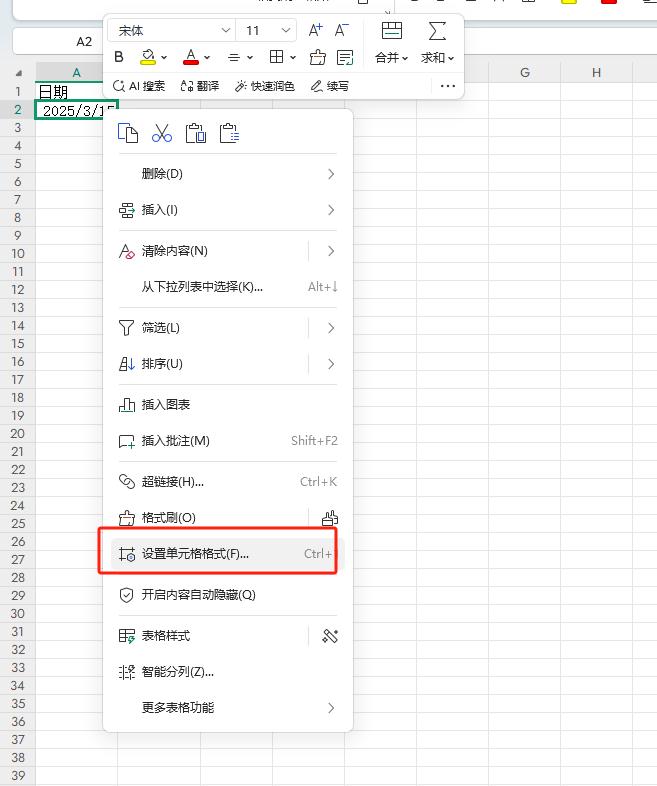This screenshot has height=786, width=657.
Task: Click the 合并 merge cells icon
Action: coord(392,31)
